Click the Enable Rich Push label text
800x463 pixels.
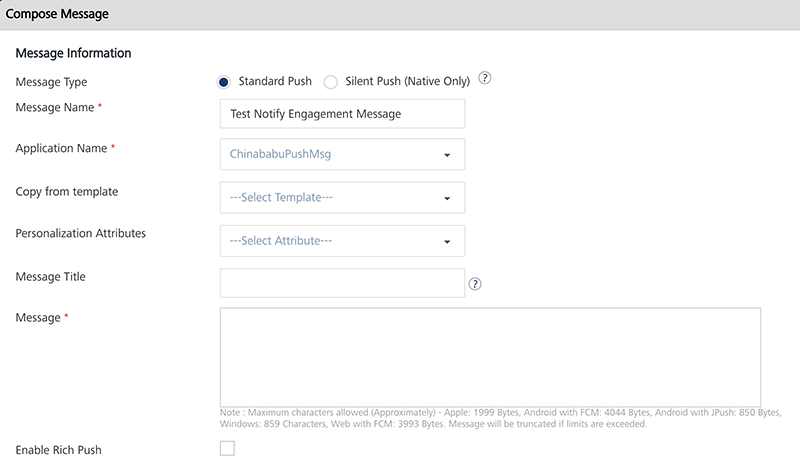click(59, 449)
